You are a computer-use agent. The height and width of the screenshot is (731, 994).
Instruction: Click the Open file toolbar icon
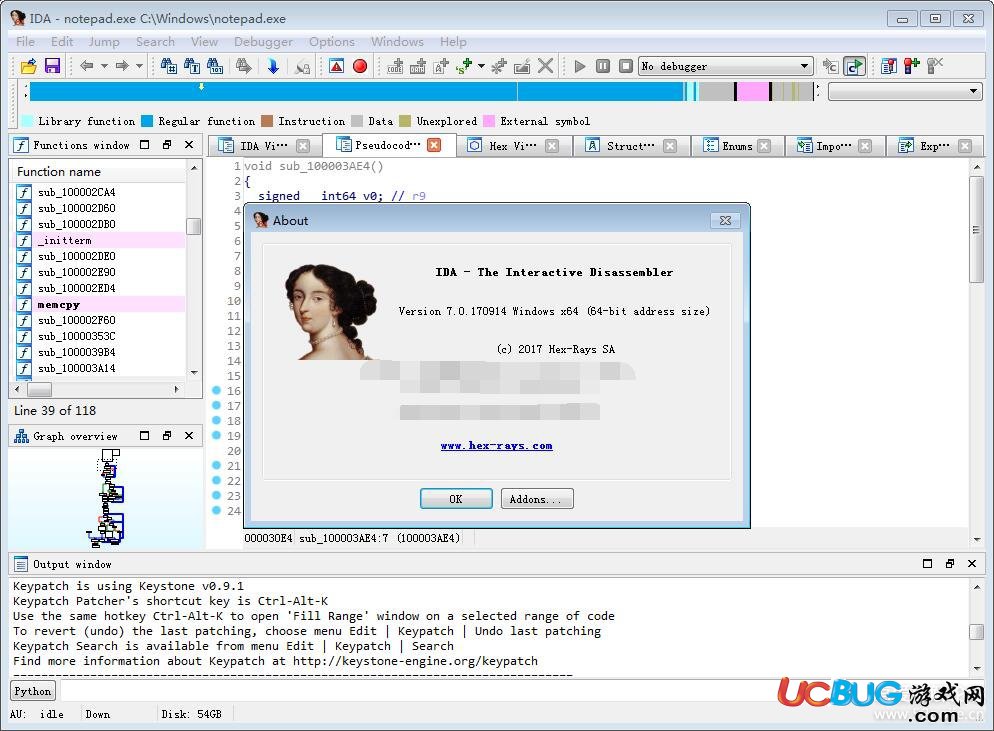[29, 66]
